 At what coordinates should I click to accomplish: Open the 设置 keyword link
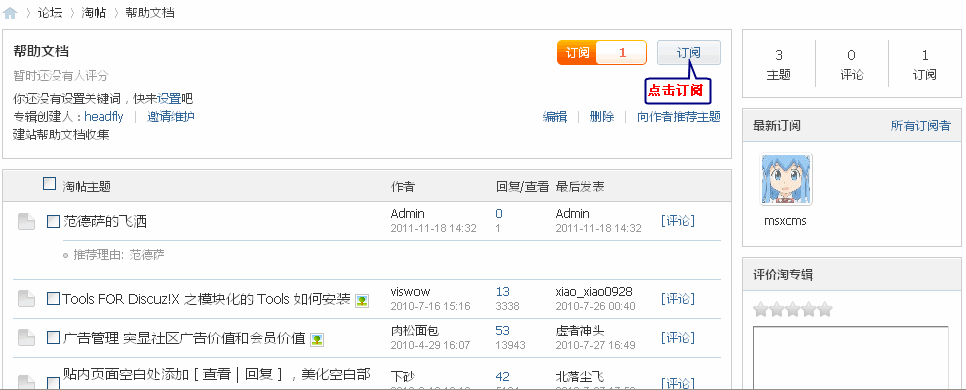click(169, 99)
